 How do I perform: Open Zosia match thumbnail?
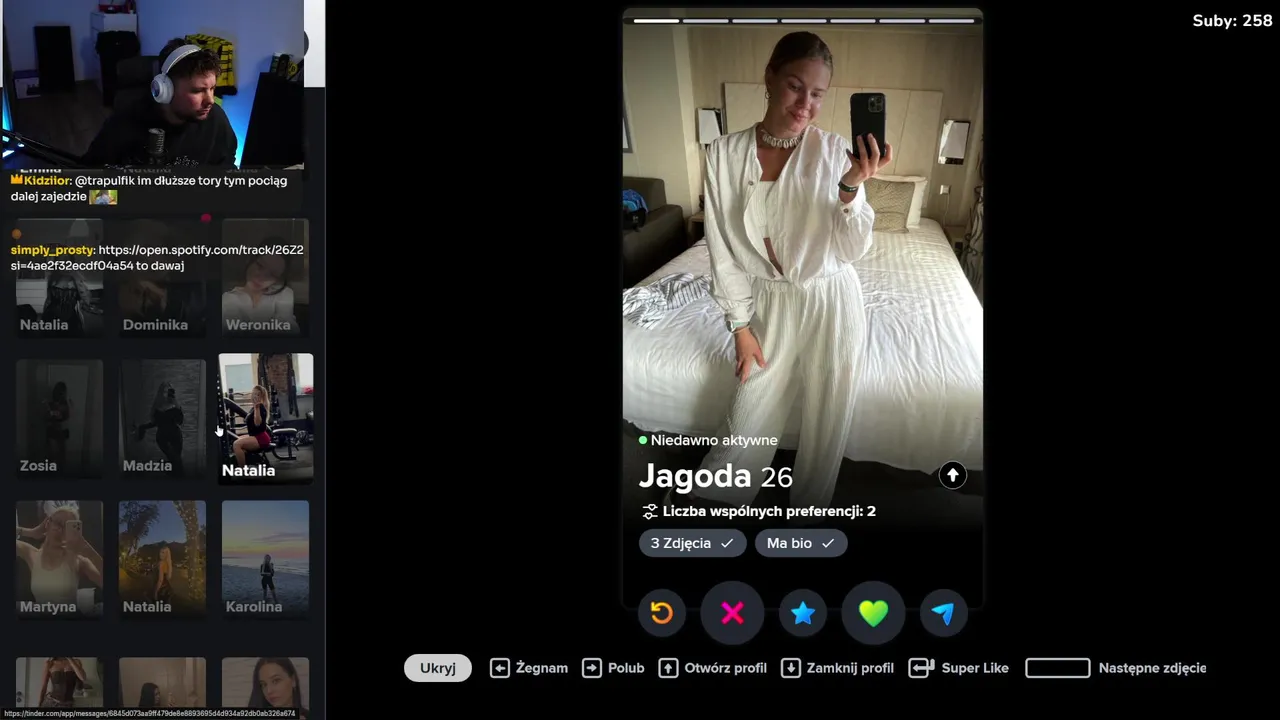pos(59,418)
